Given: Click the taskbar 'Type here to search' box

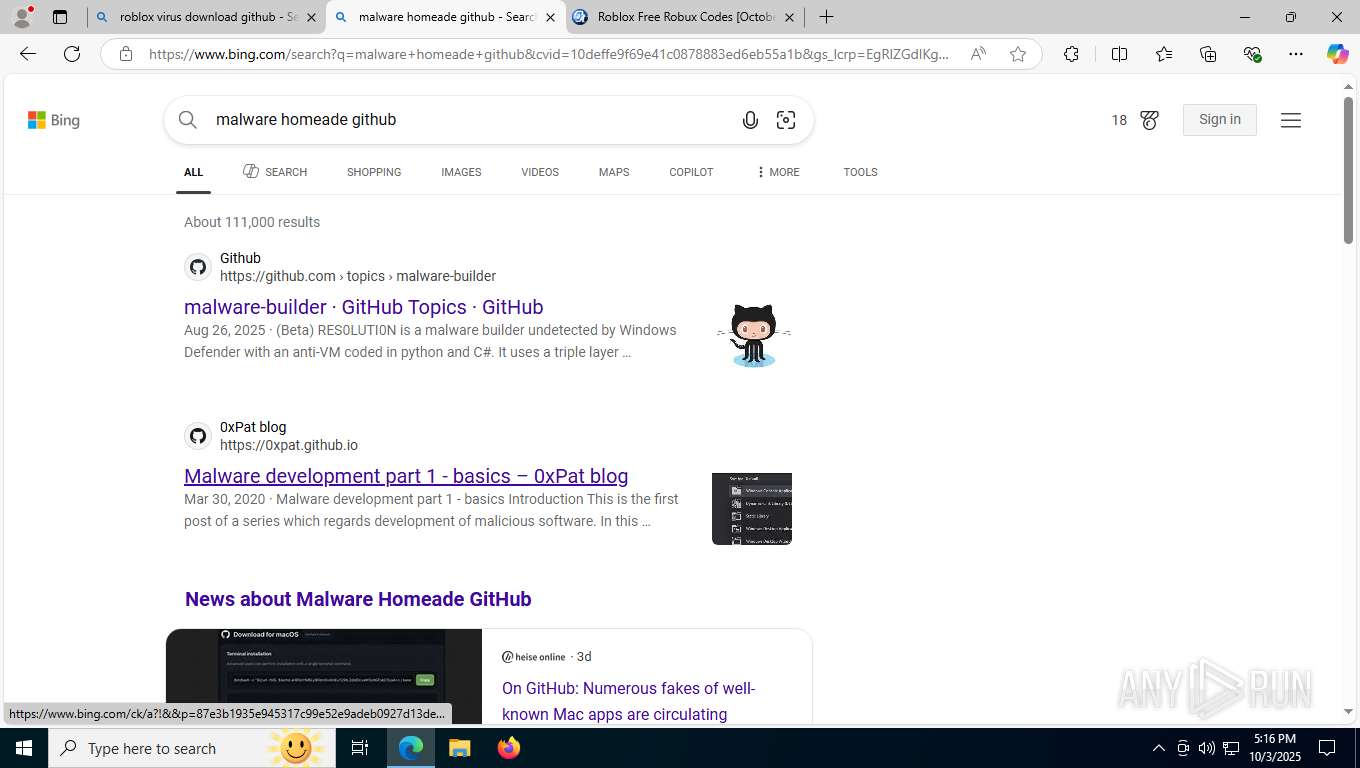Looking at the screenshot, I should [x=191, y=748].
